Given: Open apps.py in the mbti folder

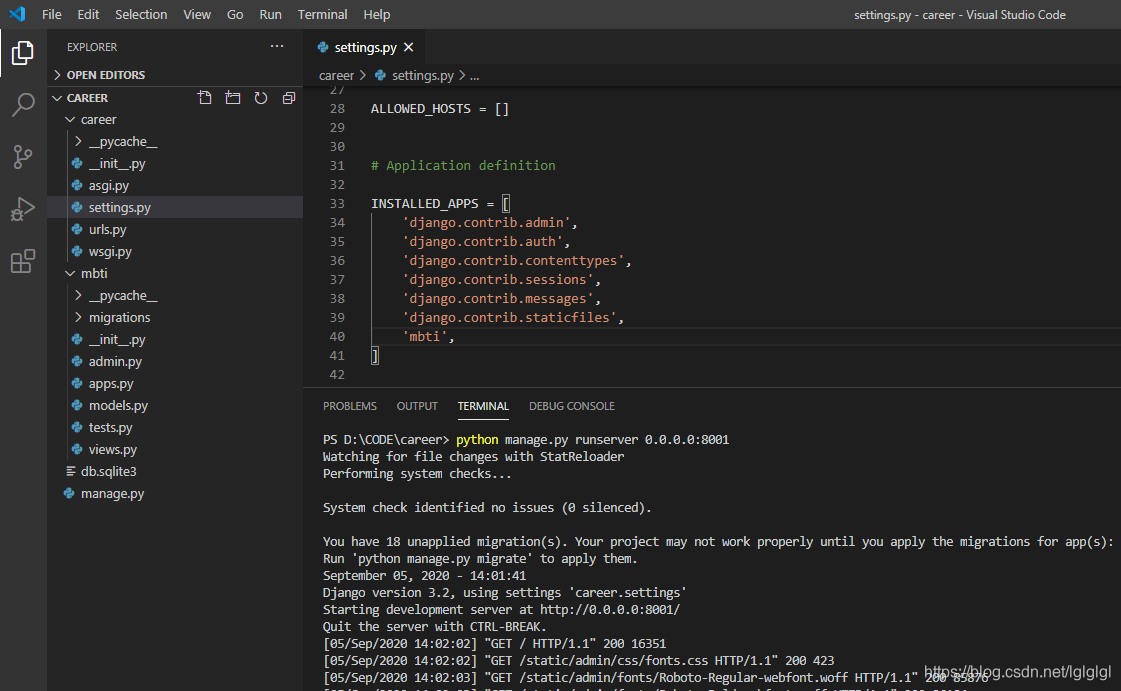Looking at the screenshot, I should (x=111, y=384).
